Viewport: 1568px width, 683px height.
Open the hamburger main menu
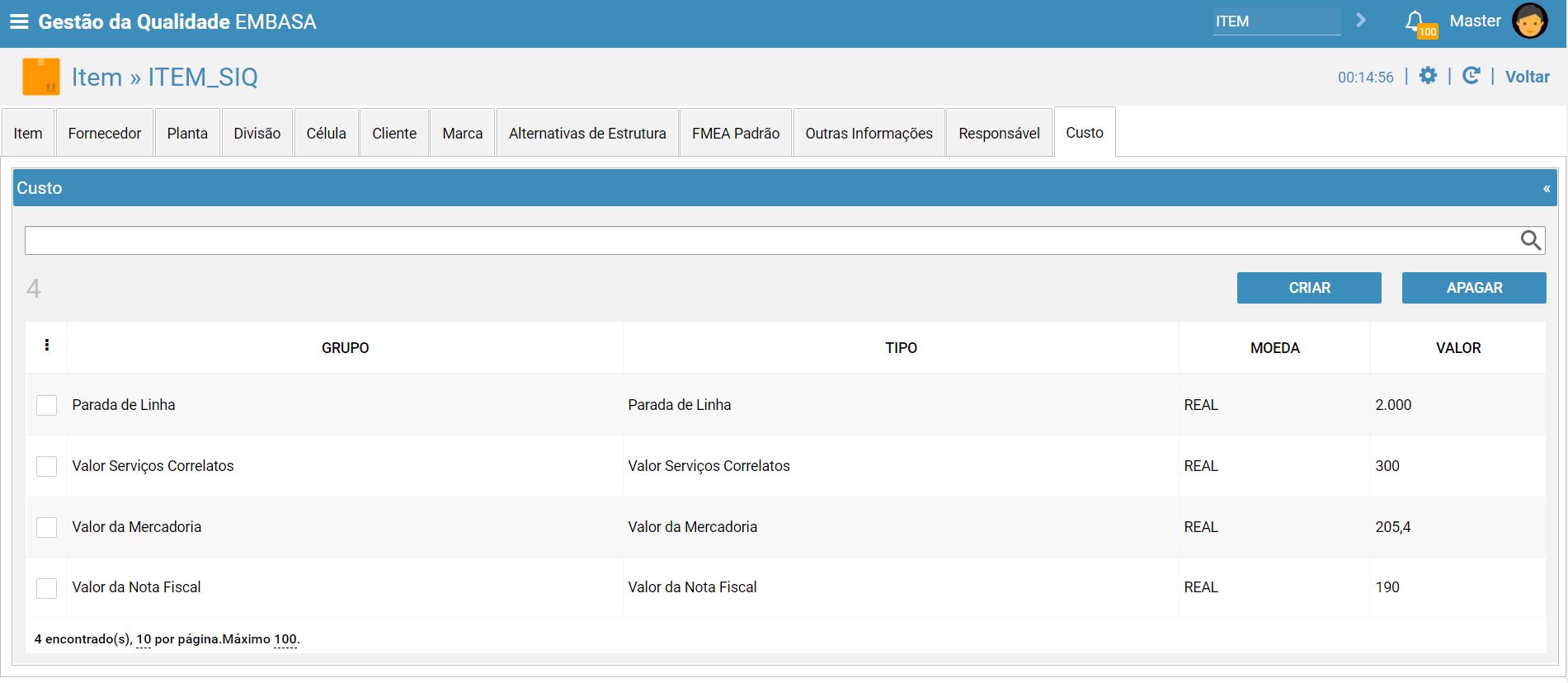tap(19, 21)
